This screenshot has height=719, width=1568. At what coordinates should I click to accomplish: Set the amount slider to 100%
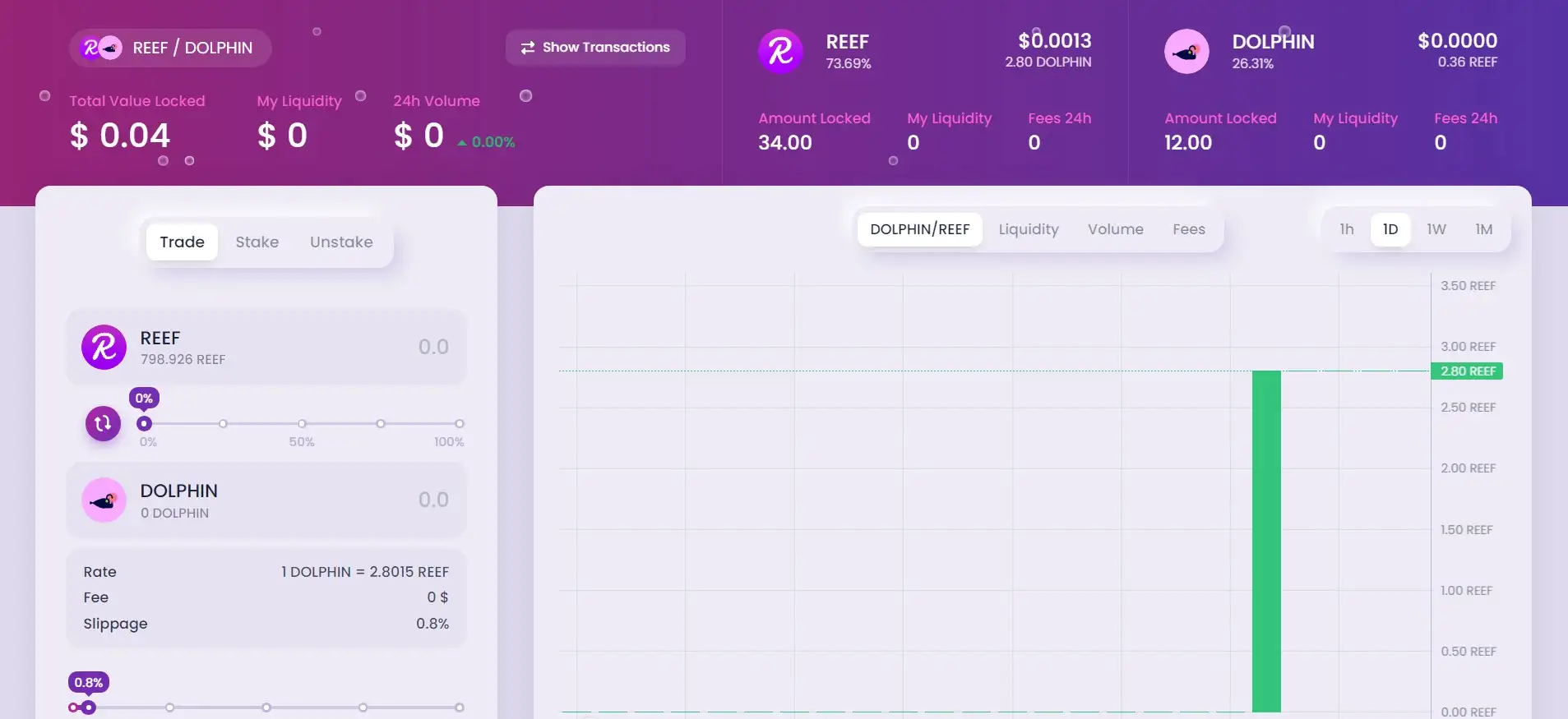tap(460, 424)
